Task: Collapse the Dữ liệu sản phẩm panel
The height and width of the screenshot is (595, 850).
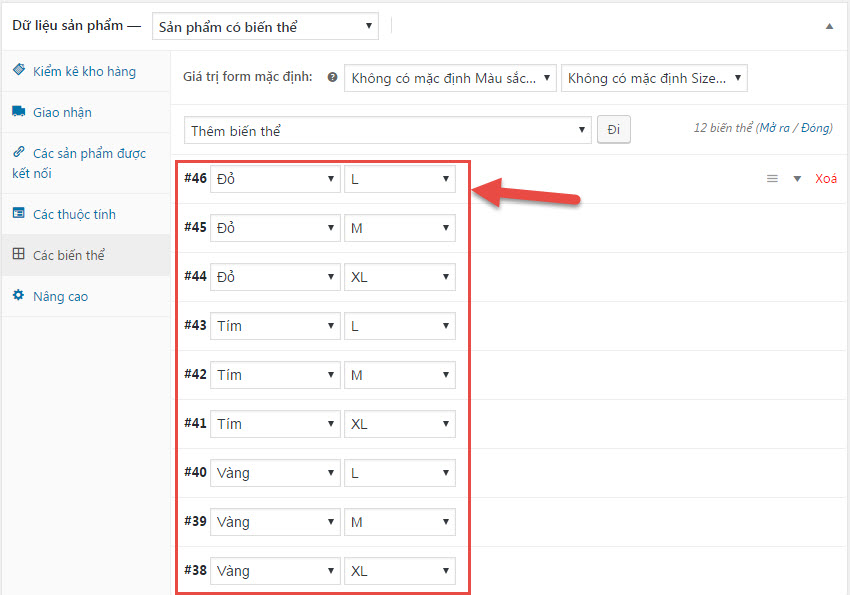Action: click(829, 26)
